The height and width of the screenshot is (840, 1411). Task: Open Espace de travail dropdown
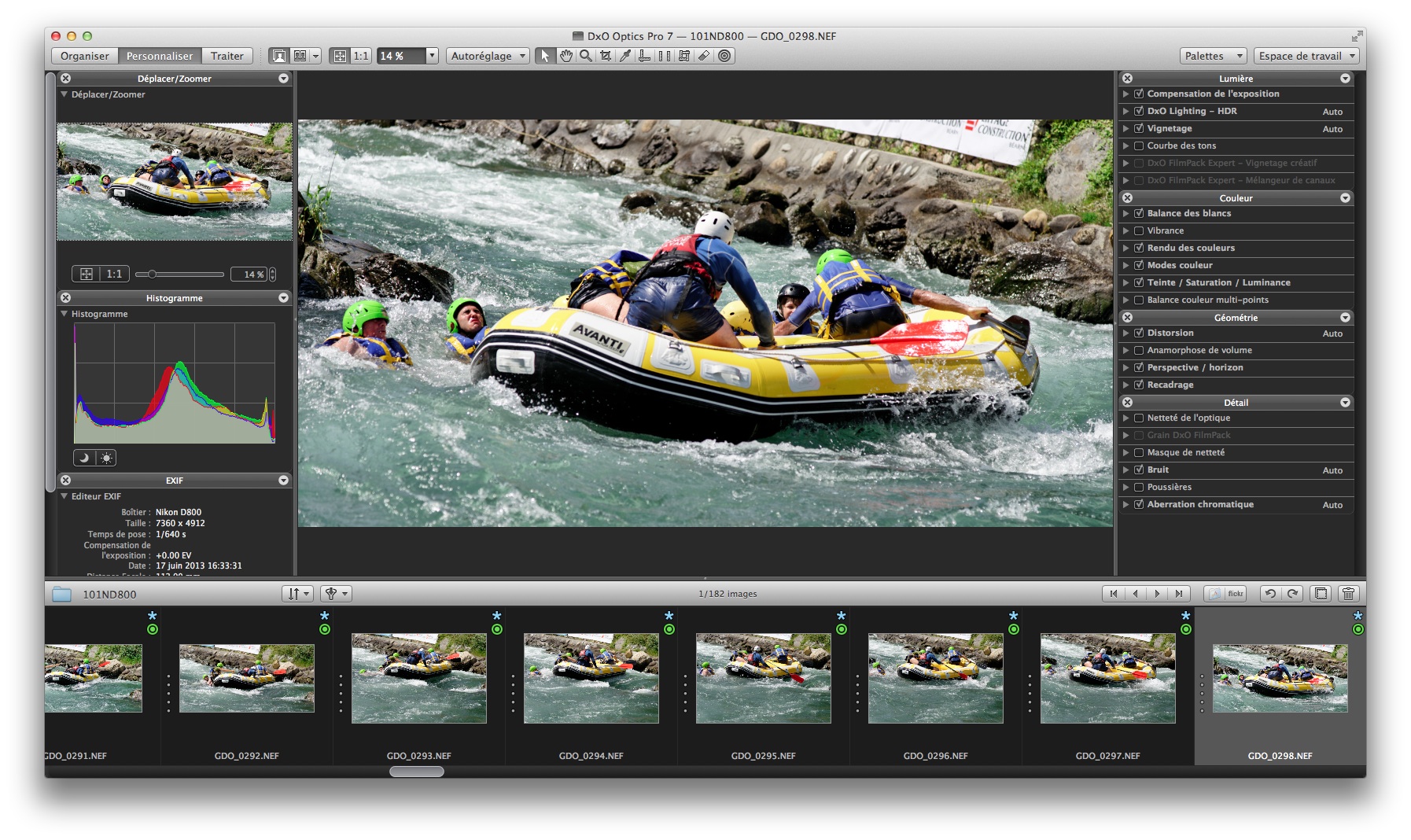click(1306, 56)
